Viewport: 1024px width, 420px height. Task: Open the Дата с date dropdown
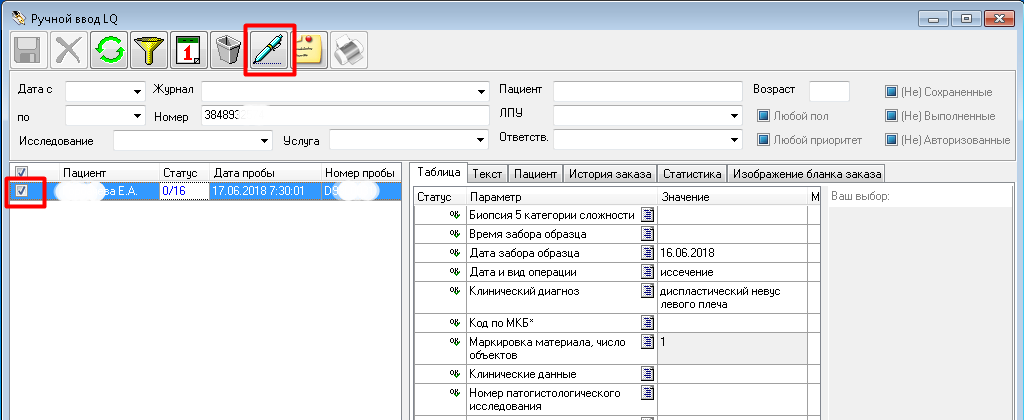[x=137, y=91]
